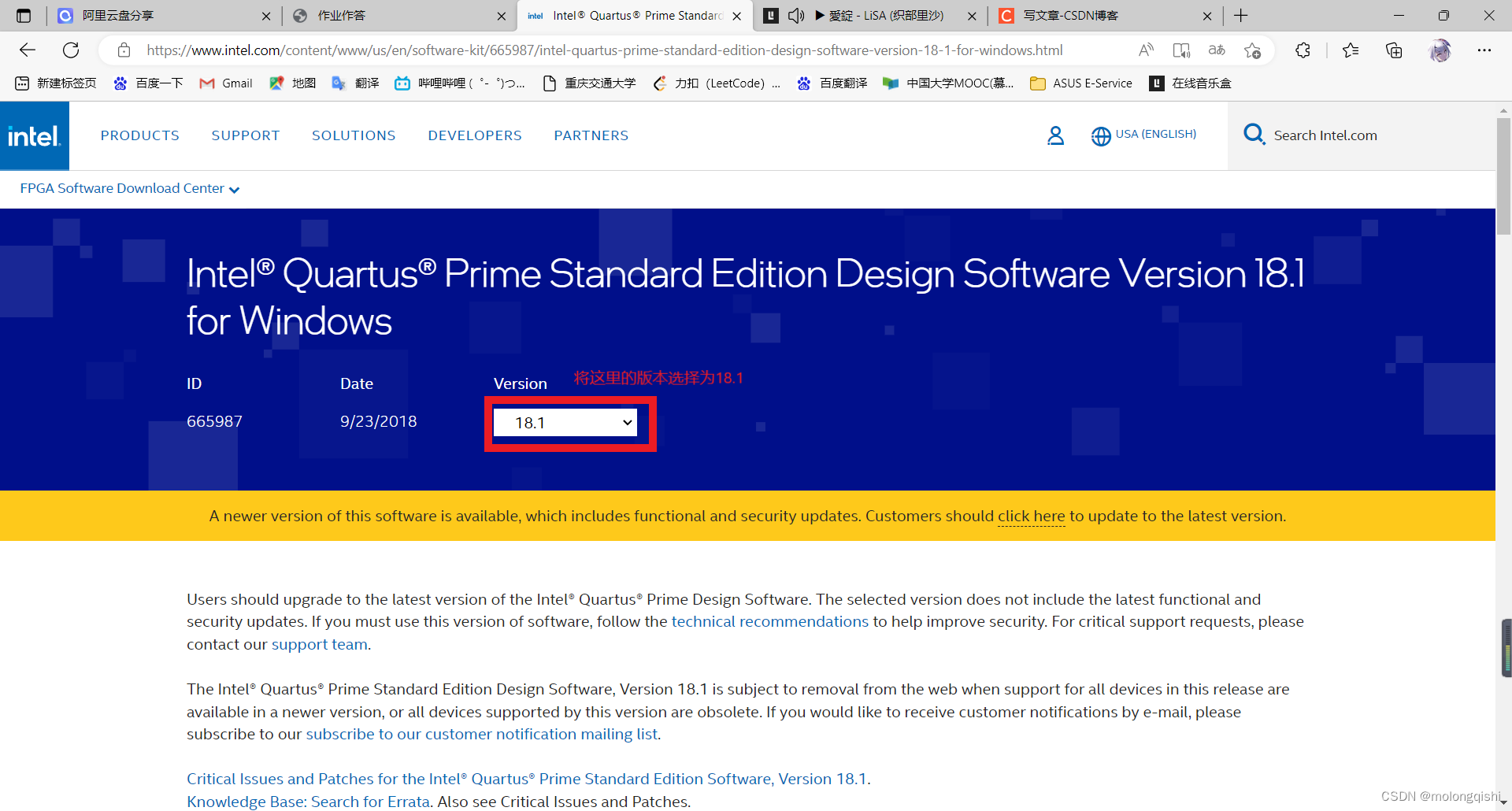Screen dimensions: 1512x811
Task: Click the globe region icon
Action: tap(1101, 136)
